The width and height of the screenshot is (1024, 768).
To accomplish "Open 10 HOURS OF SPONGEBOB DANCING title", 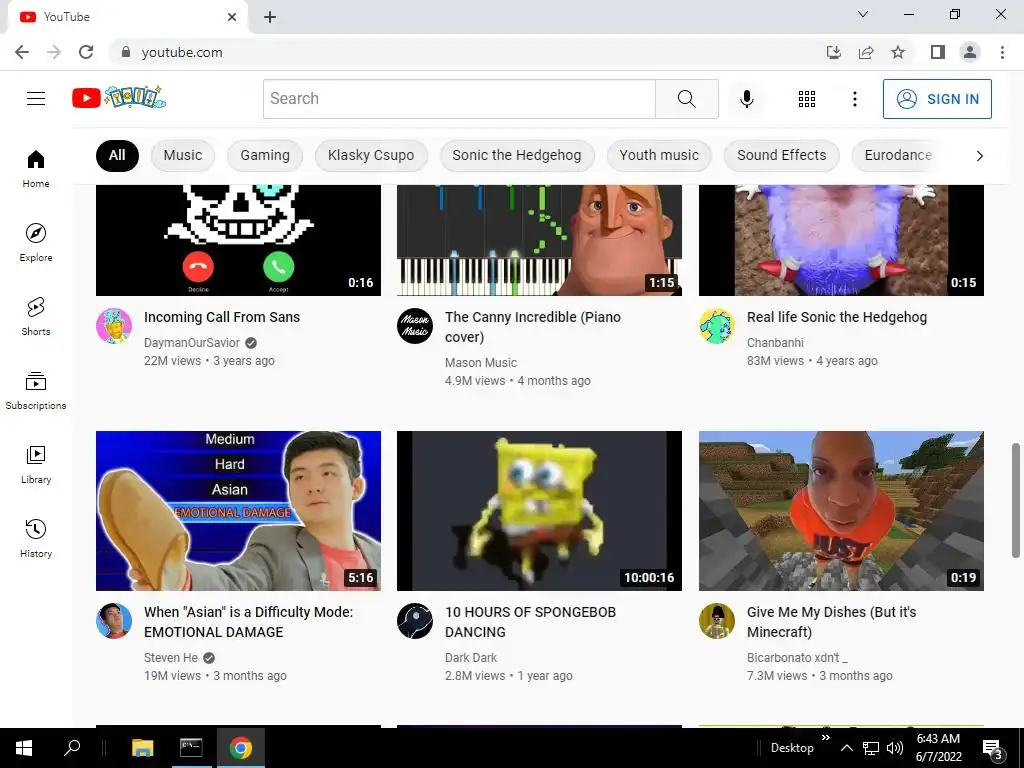I will 530,622.
